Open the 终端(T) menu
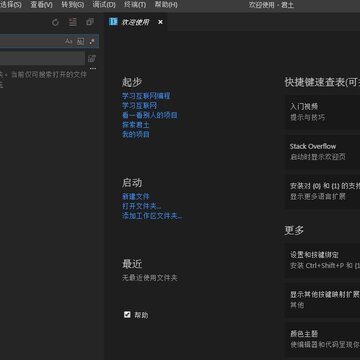The height and width of the screenshot is (360, 360). [x=135, y=5]
